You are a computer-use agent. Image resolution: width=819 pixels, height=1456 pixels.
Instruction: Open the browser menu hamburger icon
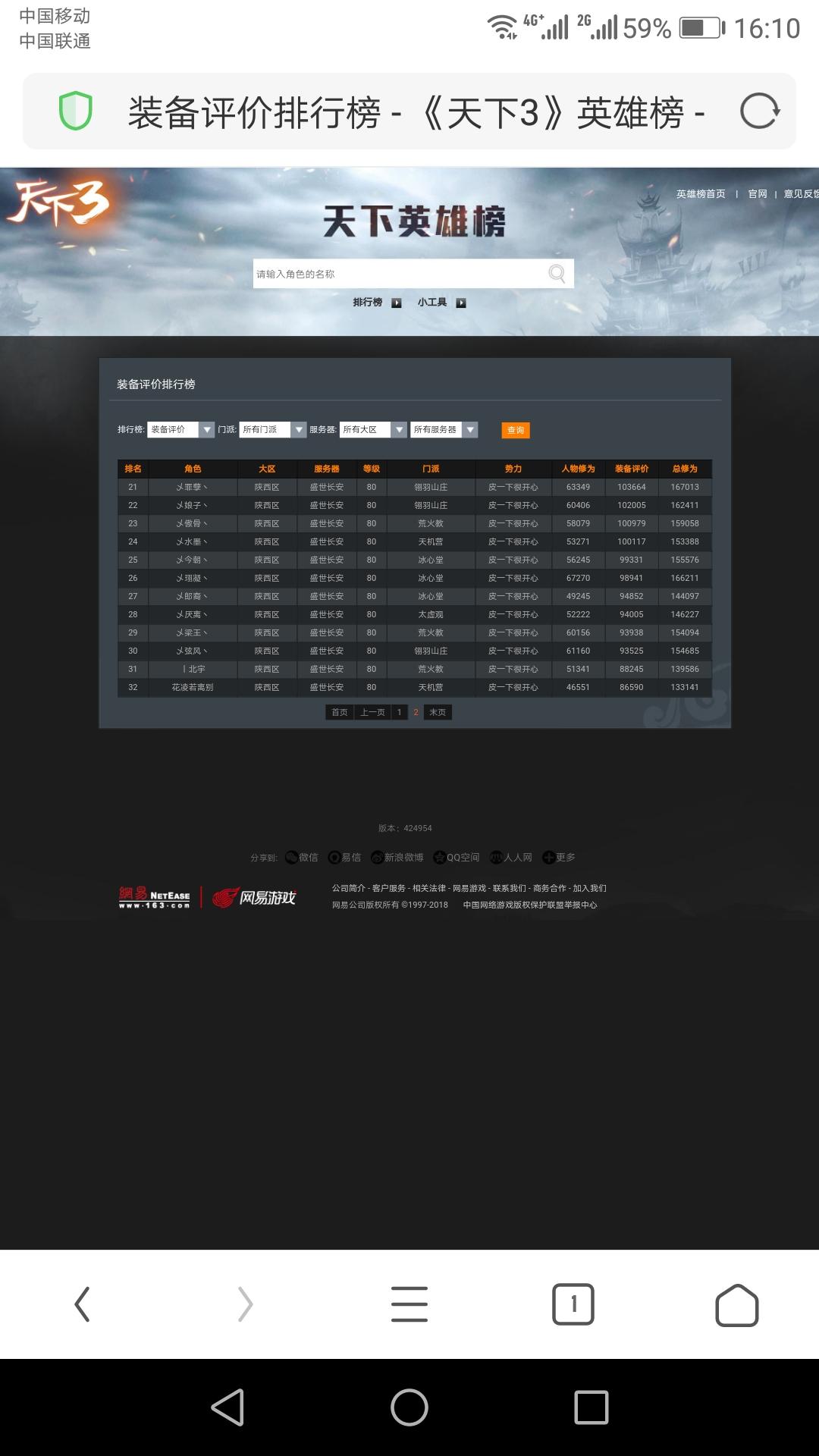[409, 1304]
